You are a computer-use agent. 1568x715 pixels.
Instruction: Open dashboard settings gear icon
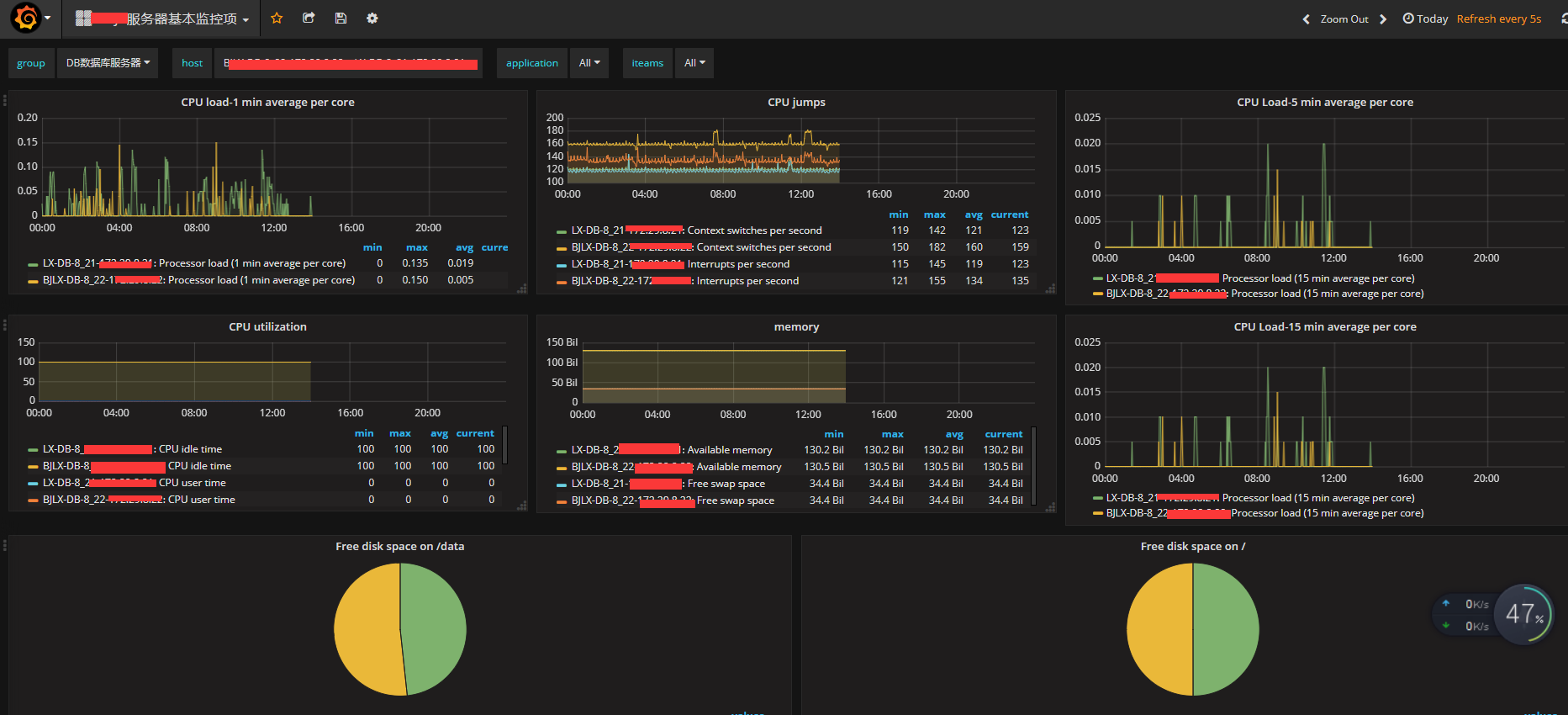point(372,19)
